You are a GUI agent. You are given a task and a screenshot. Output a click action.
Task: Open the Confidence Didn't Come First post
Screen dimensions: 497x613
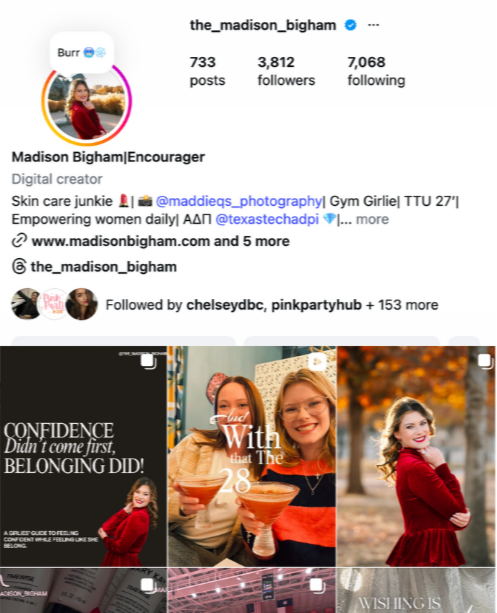83,456
